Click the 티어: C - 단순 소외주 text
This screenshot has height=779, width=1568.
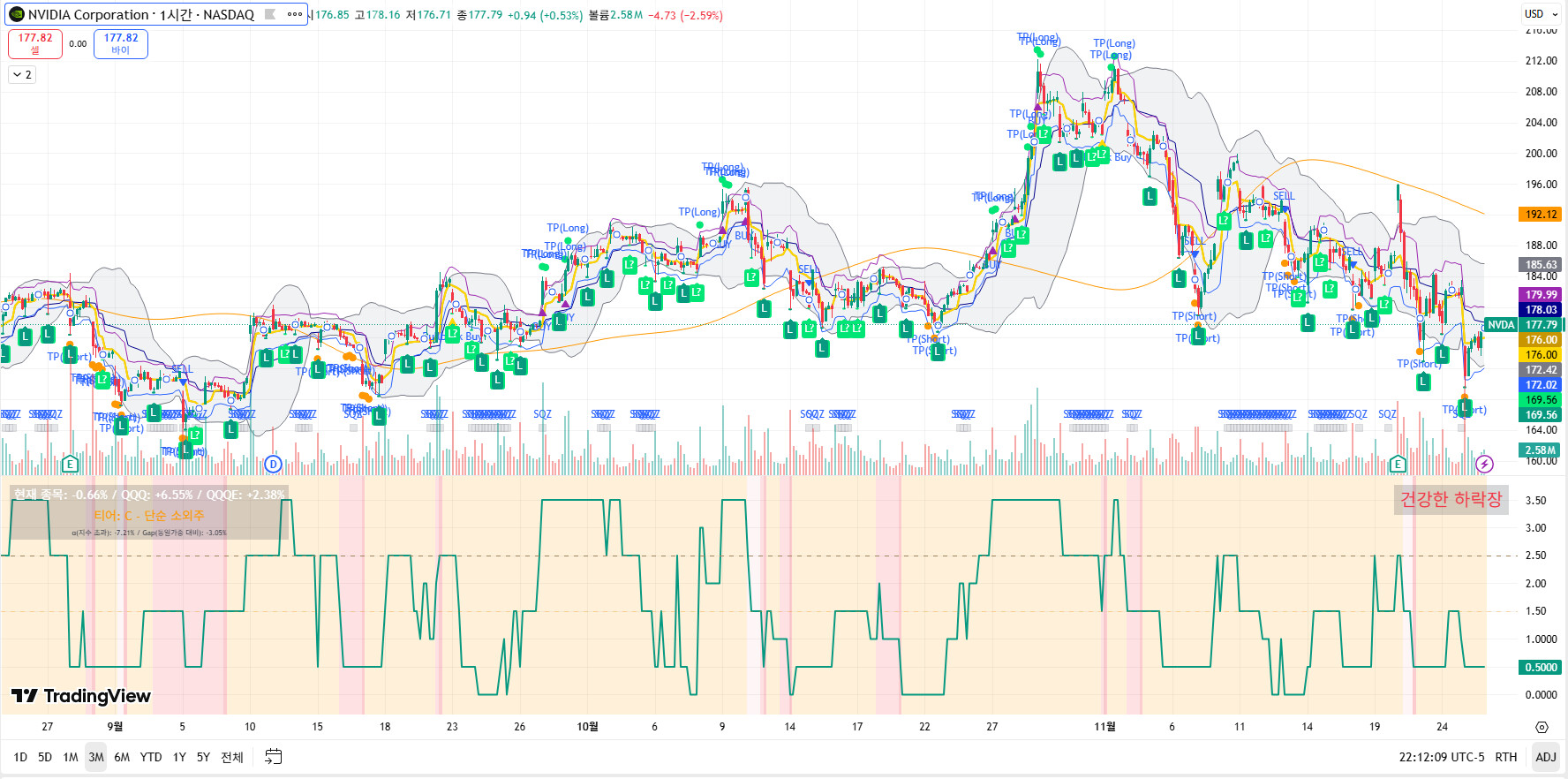(149, 515)
